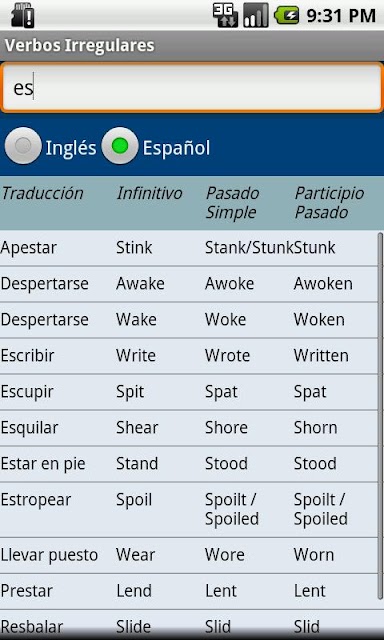This screenshot has height=640, width=384.
Task: Tap the 3G data connection icon
Action: point(225,16)
